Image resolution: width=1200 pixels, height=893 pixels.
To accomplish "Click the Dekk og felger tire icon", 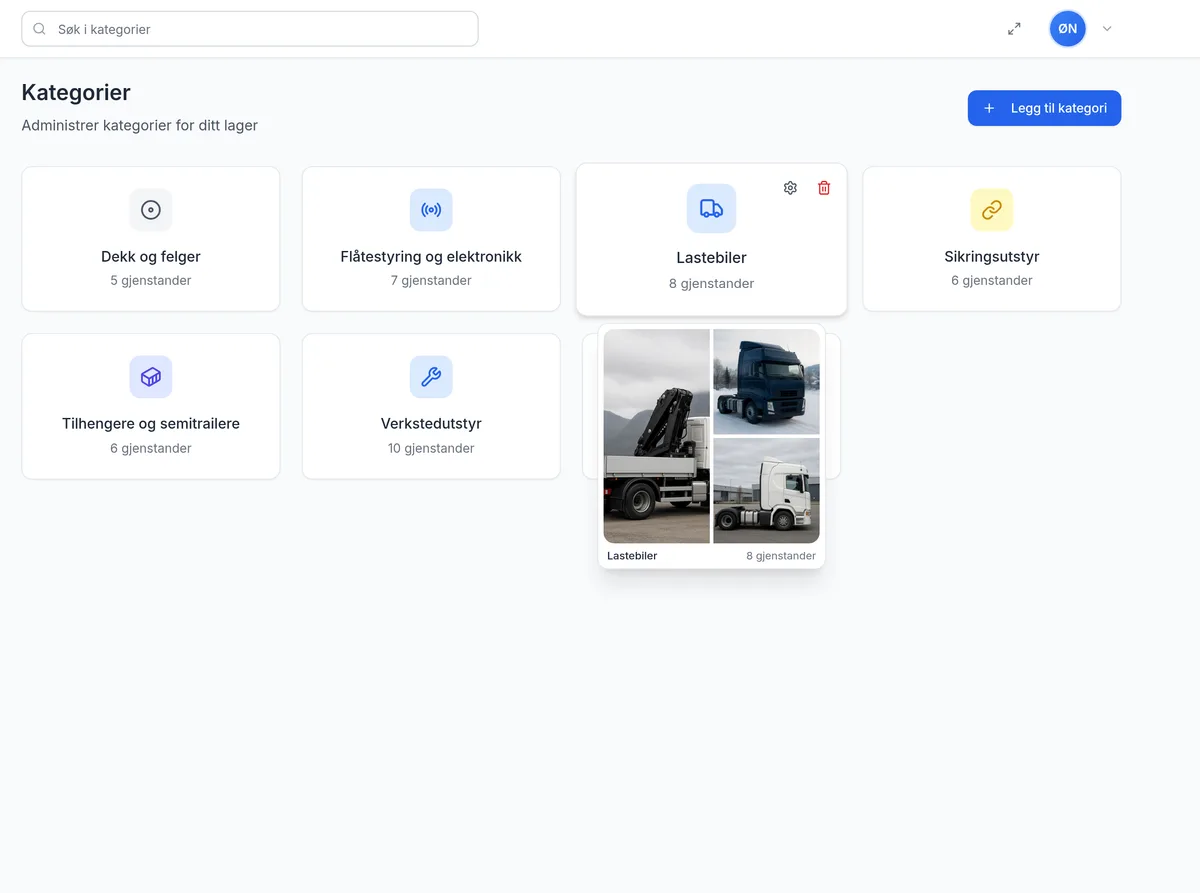I will [151, 210].
